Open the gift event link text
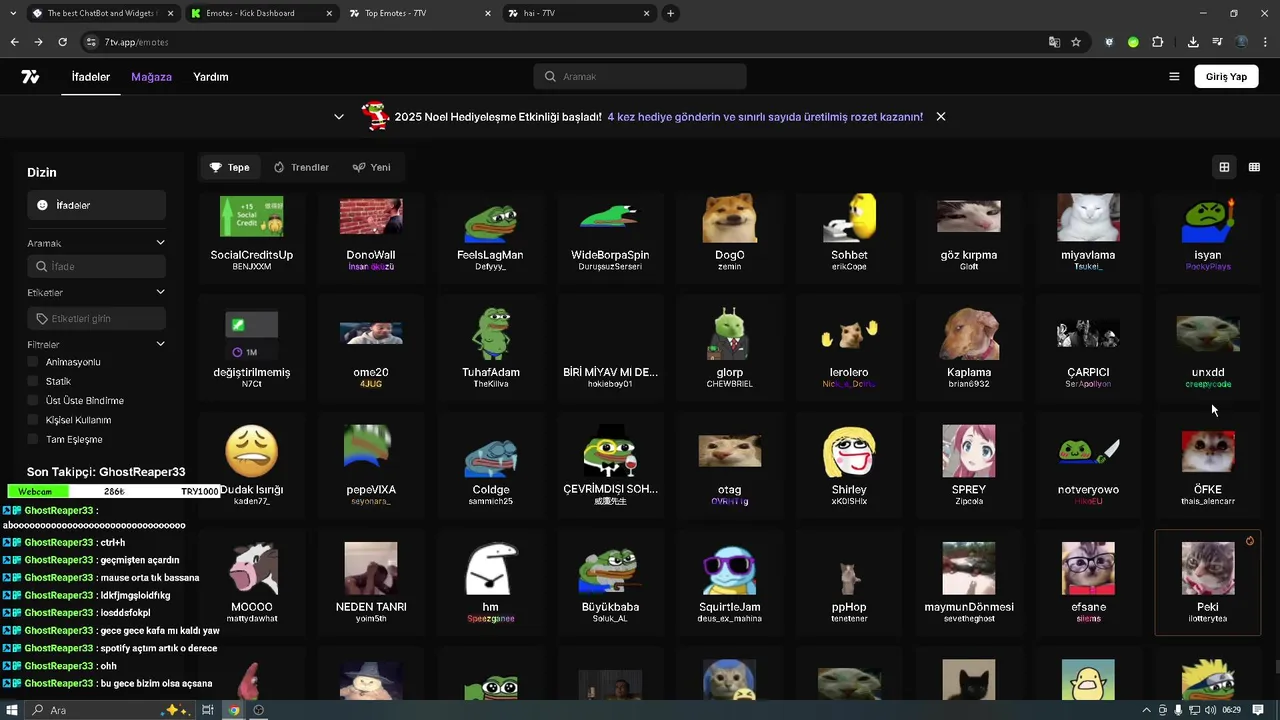 (x=765, y=117)
